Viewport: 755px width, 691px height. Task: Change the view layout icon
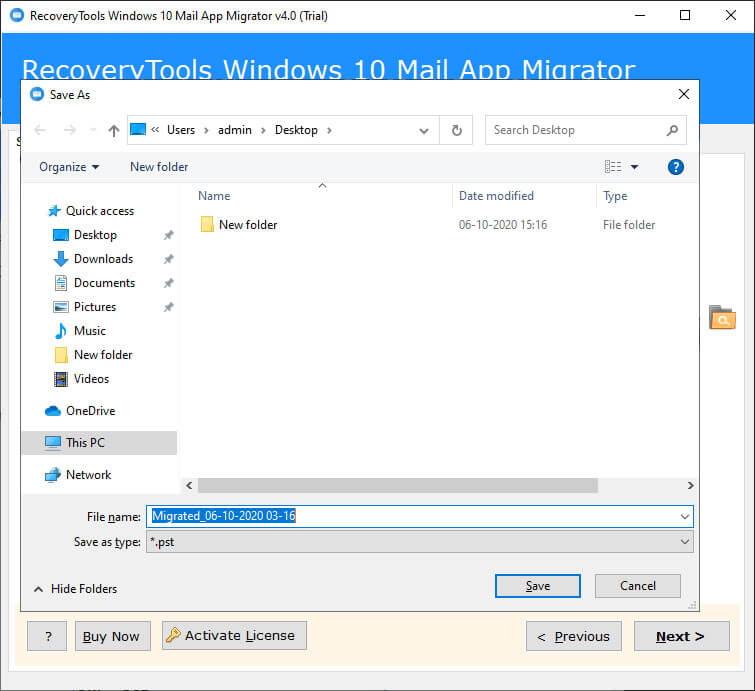tap(613, 167)
